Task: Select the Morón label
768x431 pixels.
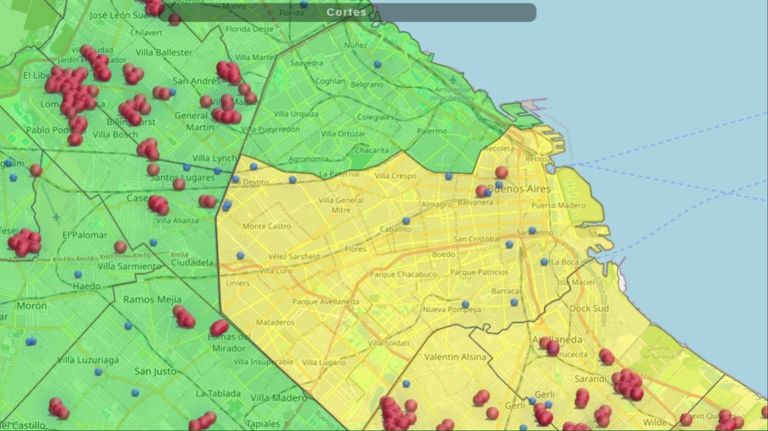Action: click(x=32, y=306)
